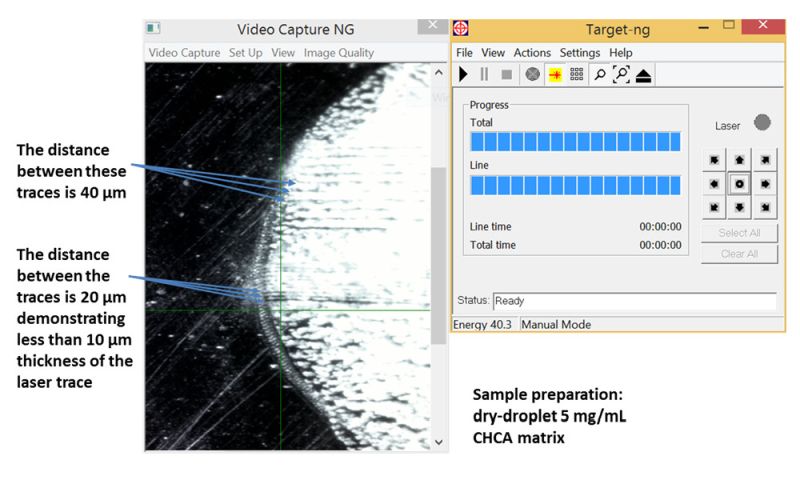
Task: Click the Target-ng red crosshair app icon
Action: click(x=461, y=29)
